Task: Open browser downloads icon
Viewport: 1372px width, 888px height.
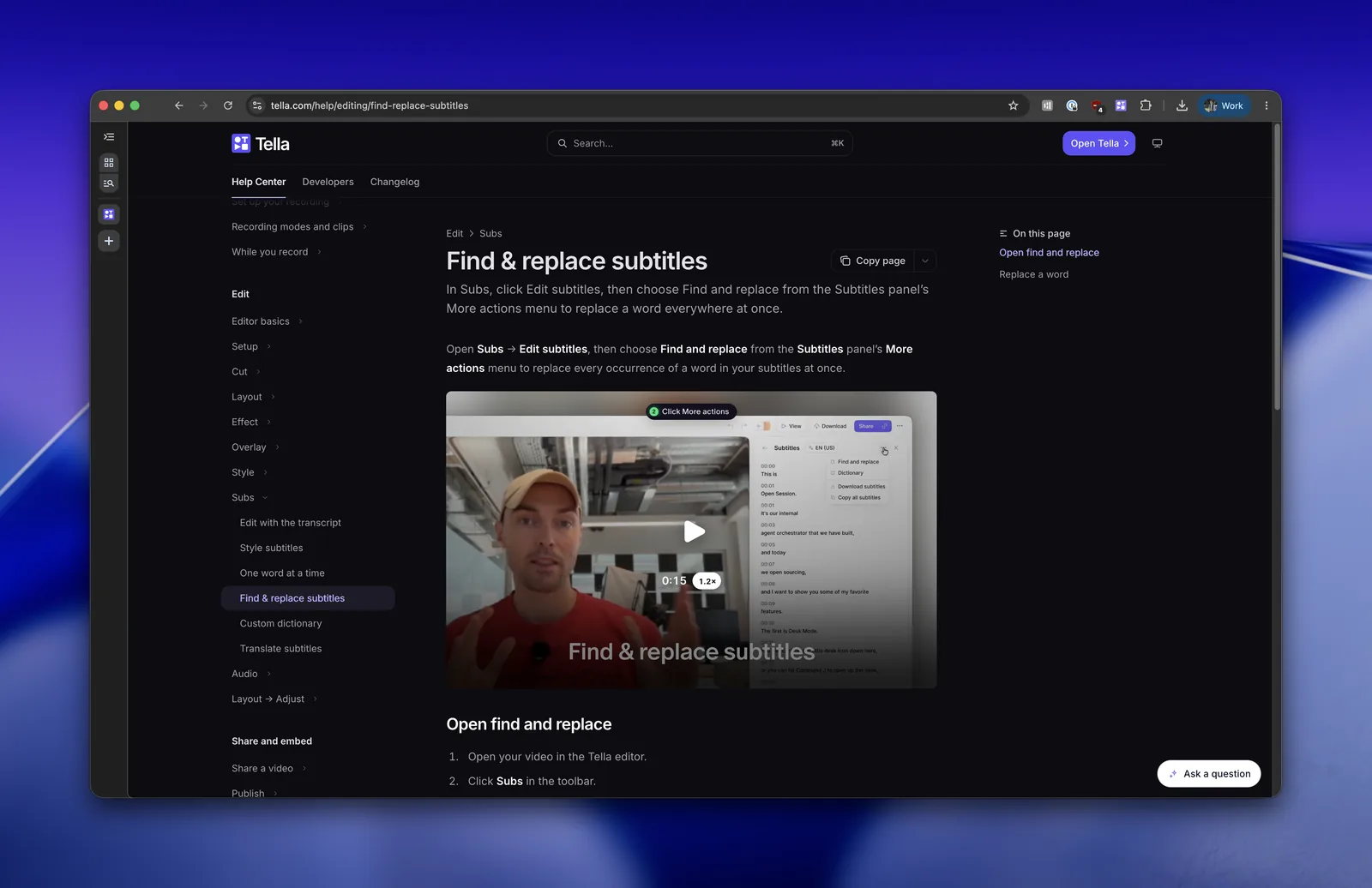Action: point(1182,105)
